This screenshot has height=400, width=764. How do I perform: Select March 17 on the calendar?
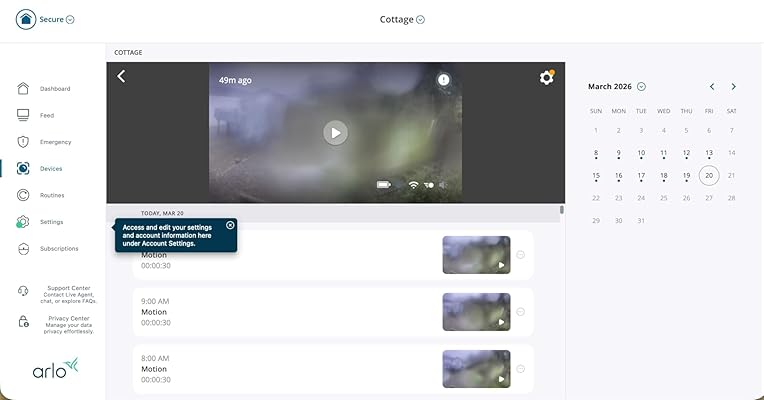[641, 176]
